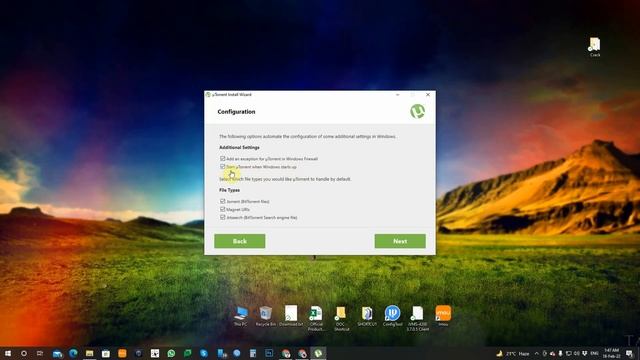Open the taskbar clock and date

pyautogui.click(x=611, y=353)
